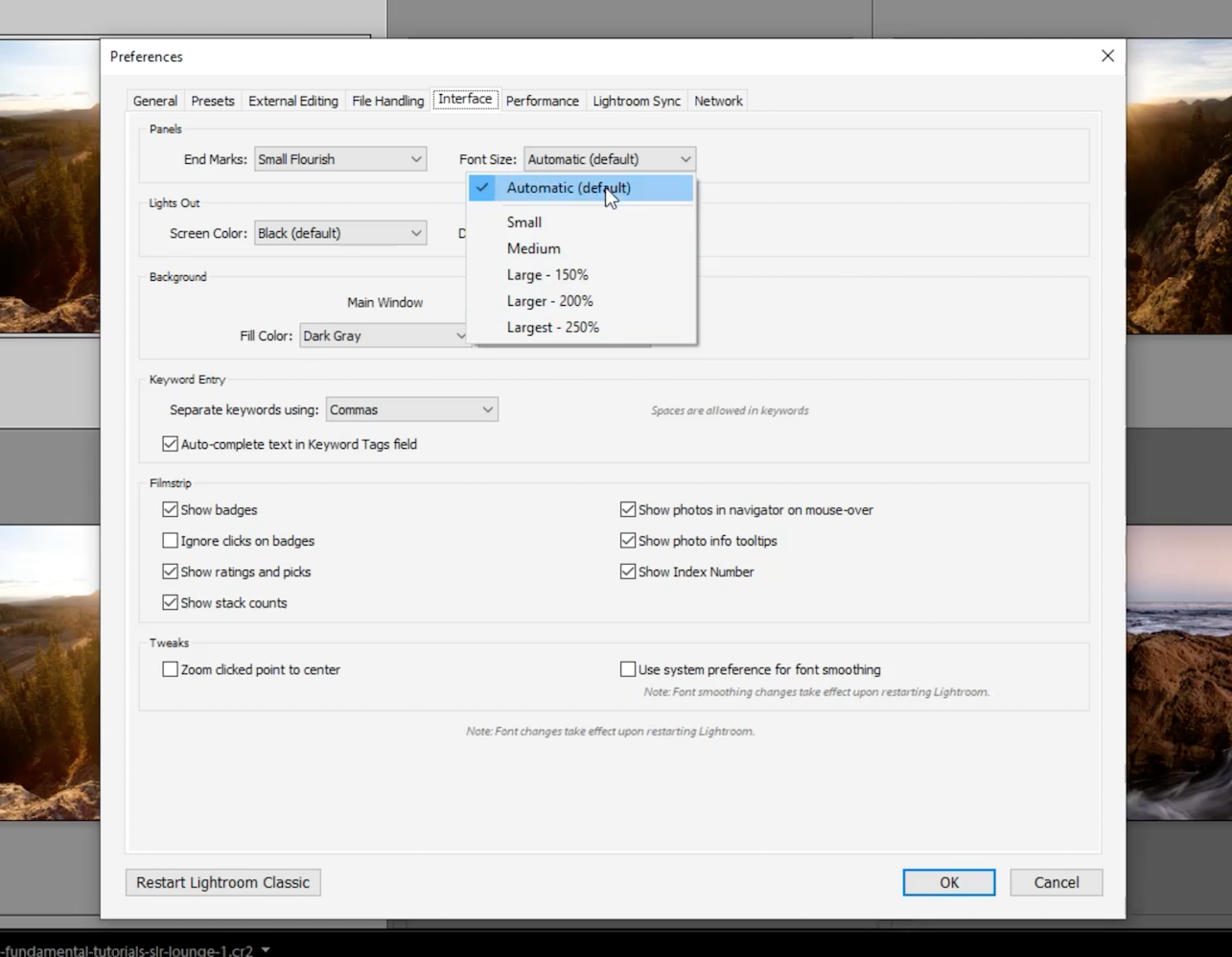Viewport: 1232px width, 957px height.
Task: Uncheck Show ratings and picks
Action: coord(170,572)
